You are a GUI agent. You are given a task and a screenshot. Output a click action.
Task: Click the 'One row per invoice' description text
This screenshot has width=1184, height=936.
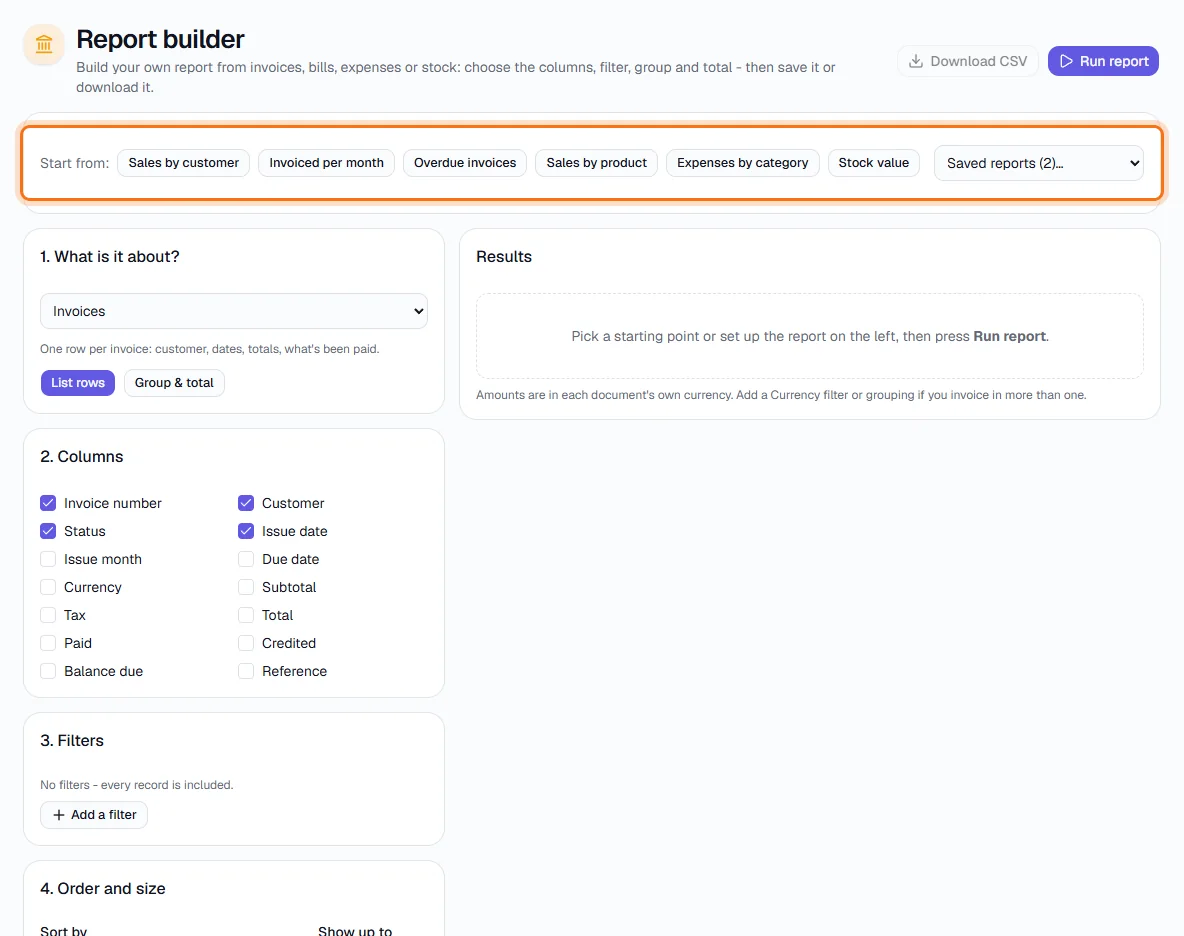(x=209, y=349)
